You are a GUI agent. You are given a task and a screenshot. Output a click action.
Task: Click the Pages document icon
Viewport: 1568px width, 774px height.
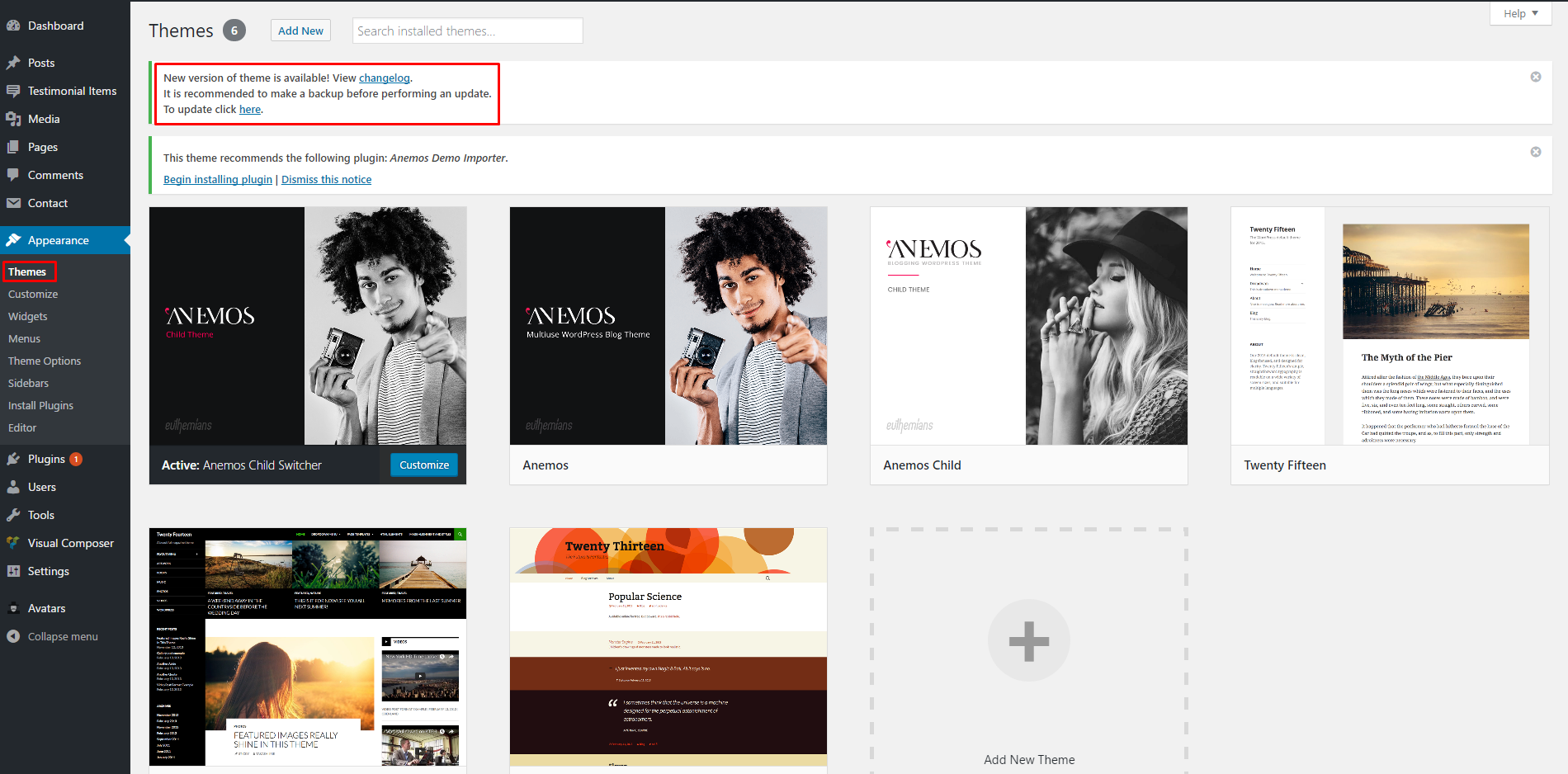coord(13,147)
